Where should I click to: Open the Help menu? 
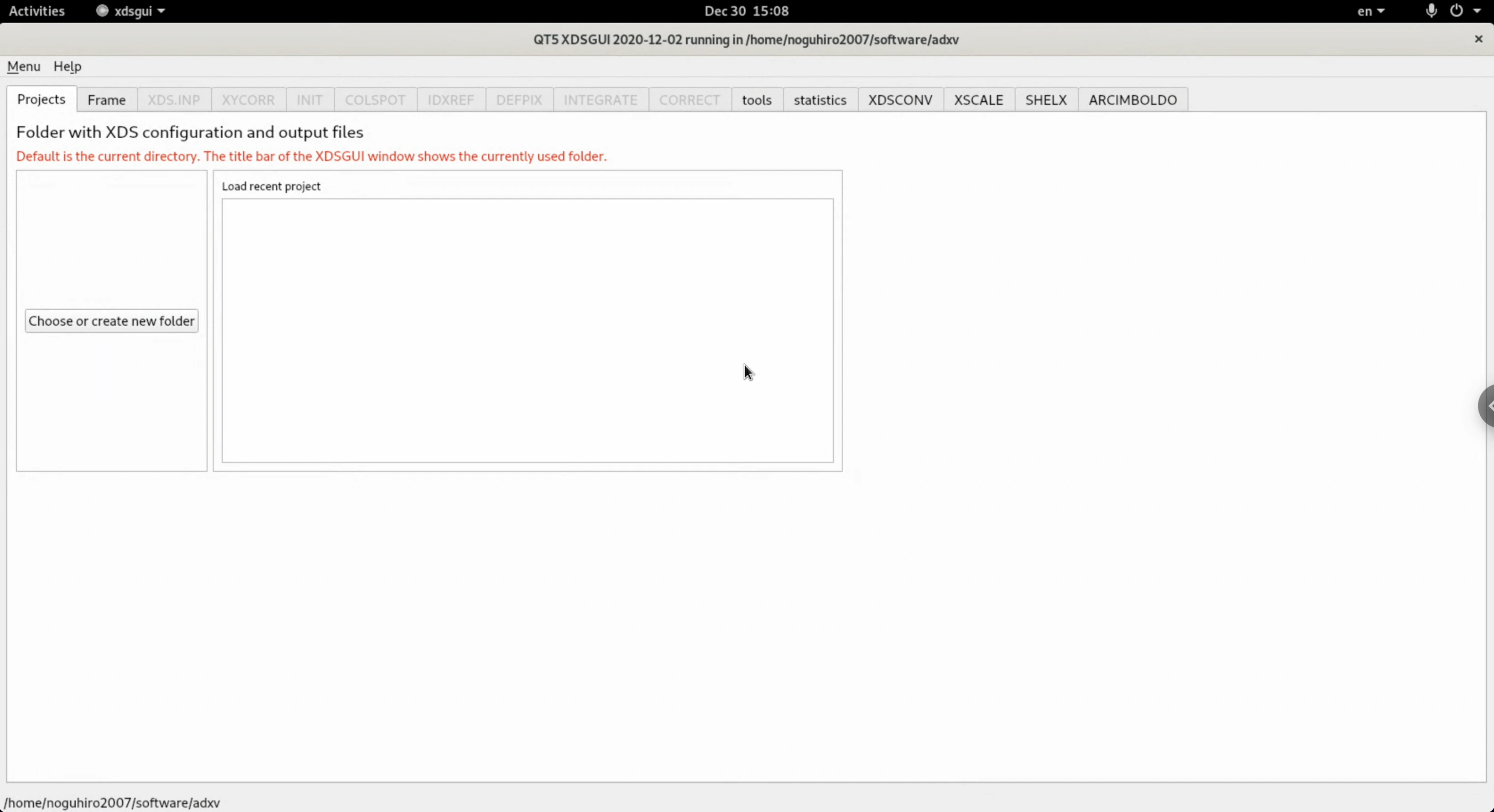point(67,66)
